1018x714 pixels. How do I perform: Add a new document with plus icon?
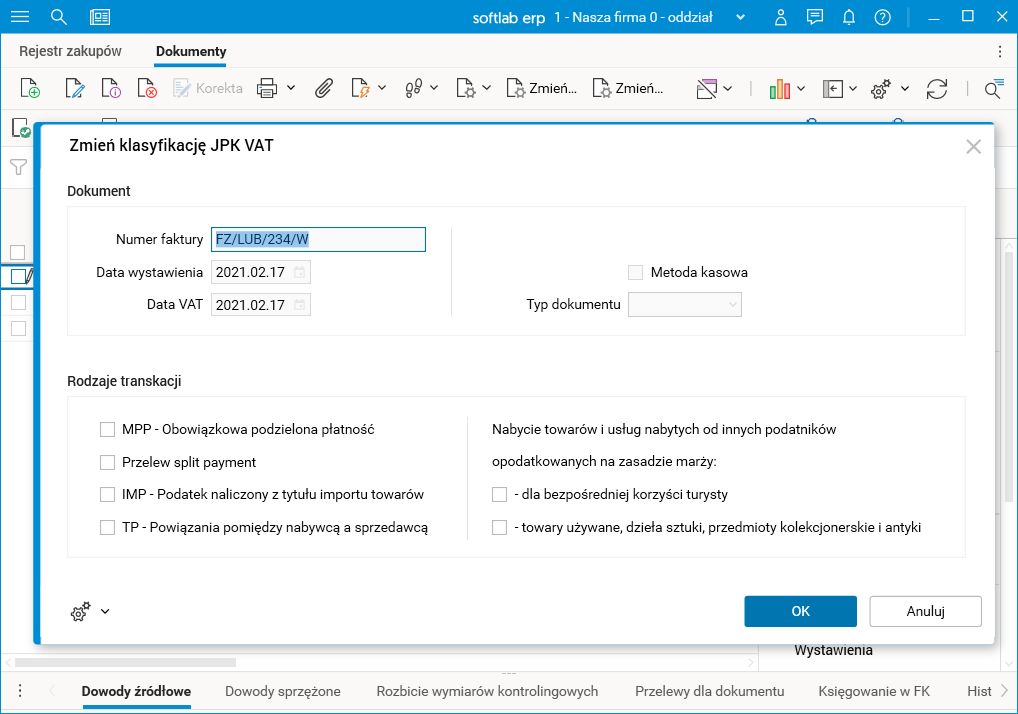[x=30, y=88]
